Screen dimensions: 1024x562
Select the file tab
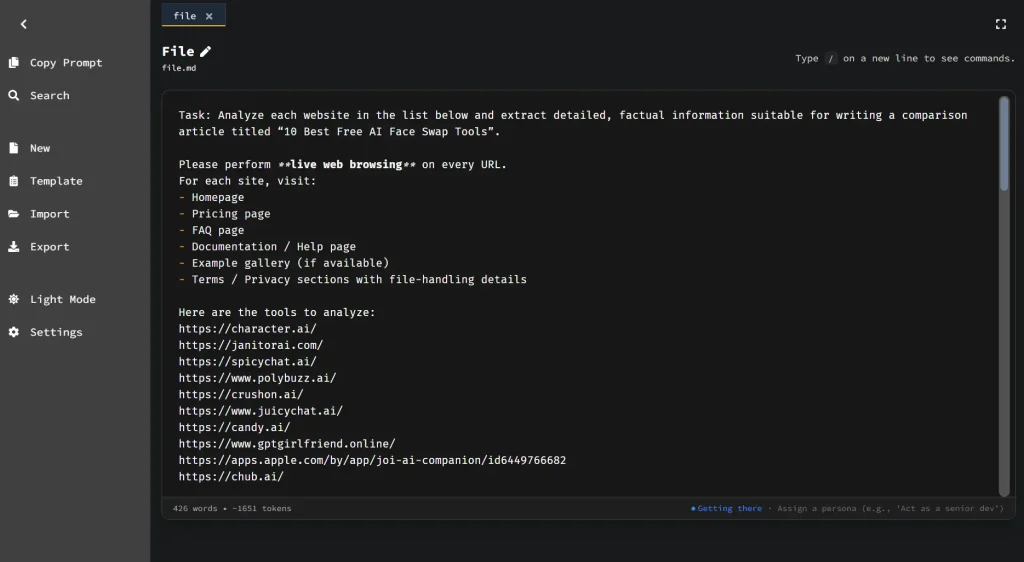[193, 15]
